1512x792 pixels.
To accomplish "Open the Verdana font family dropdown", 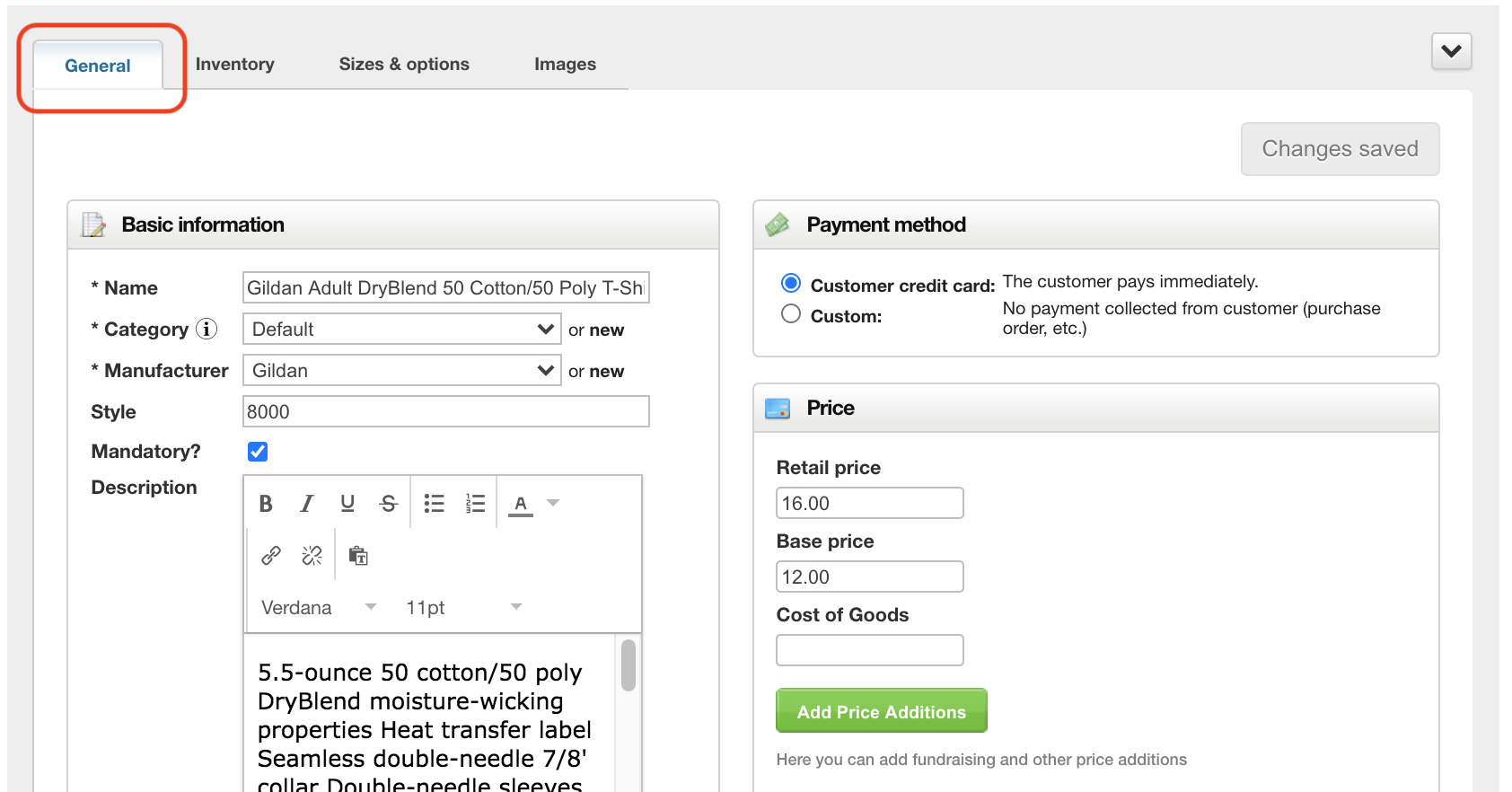I will click(318, 608).
